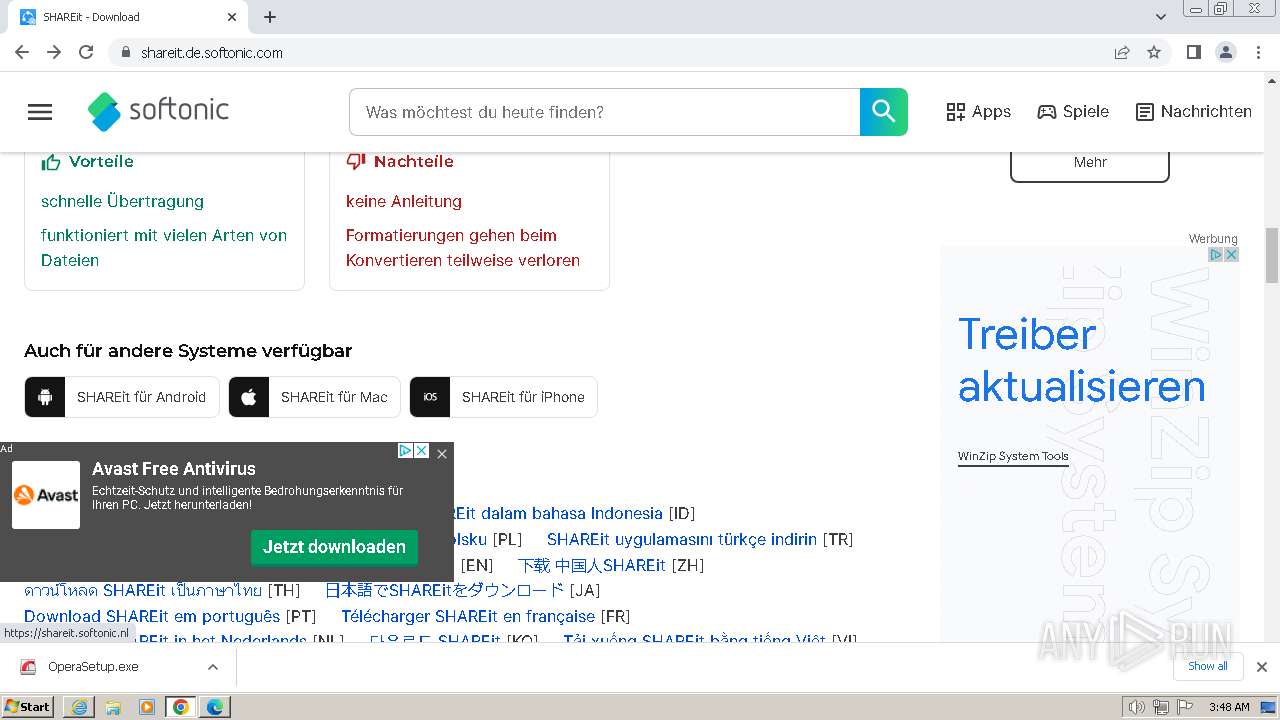Close the WinZip sidebar ad
Image resolution: width=1280 pixels, height=720 pixels.
click(x=1232, y=255)
